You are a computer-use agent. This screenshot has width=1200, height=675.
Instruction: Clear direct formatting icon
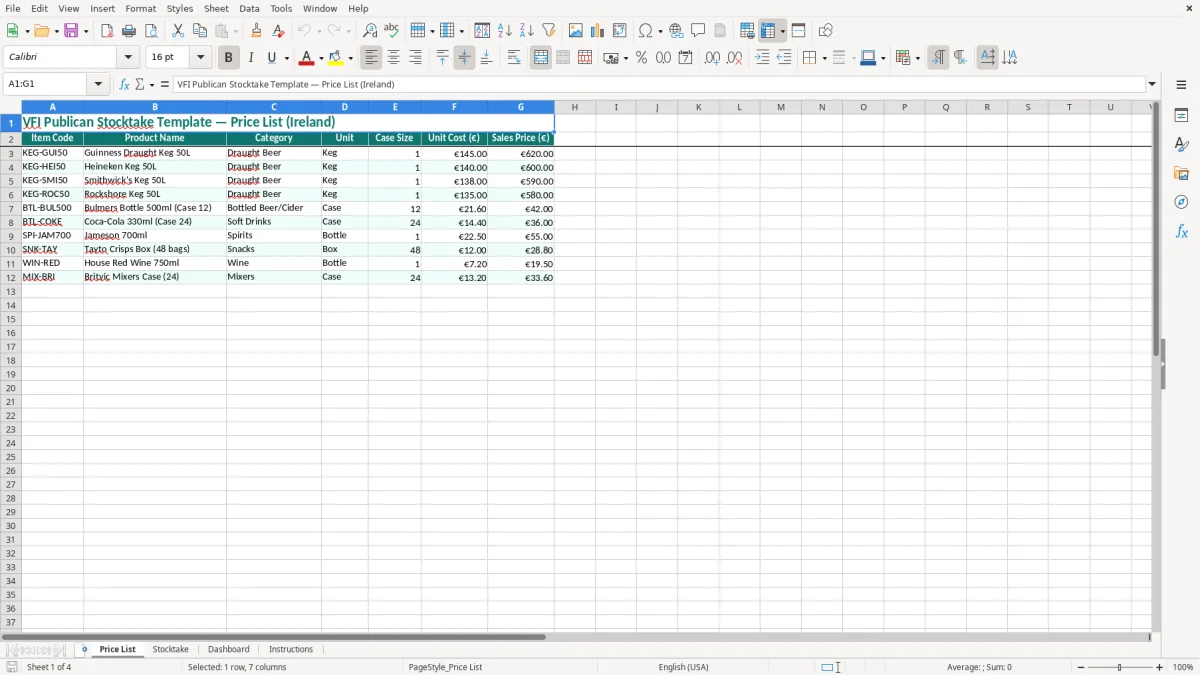point(279,31)
